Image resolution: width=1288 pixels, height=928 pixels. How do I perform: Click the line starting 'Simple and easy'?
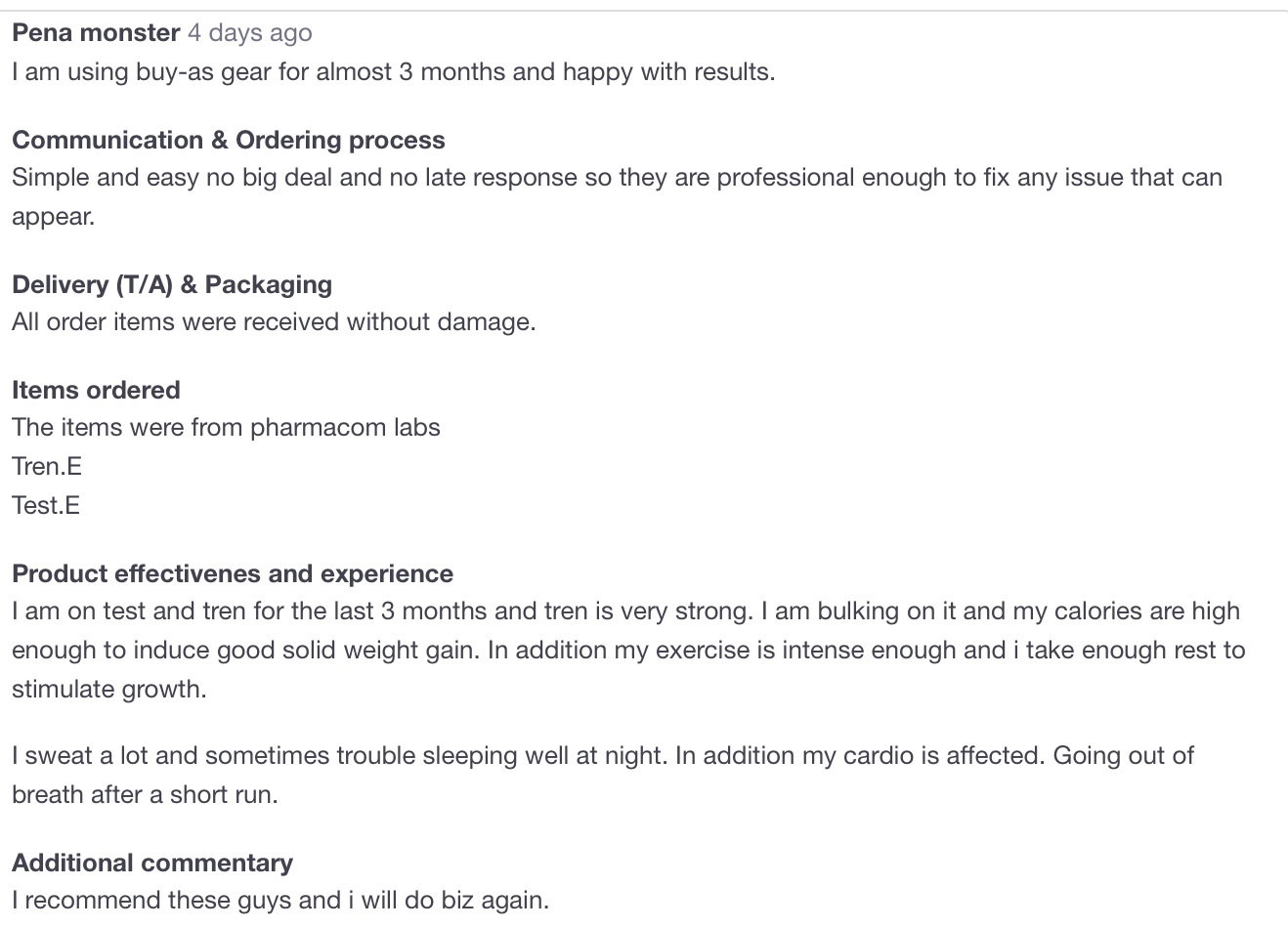pos(616,178)
